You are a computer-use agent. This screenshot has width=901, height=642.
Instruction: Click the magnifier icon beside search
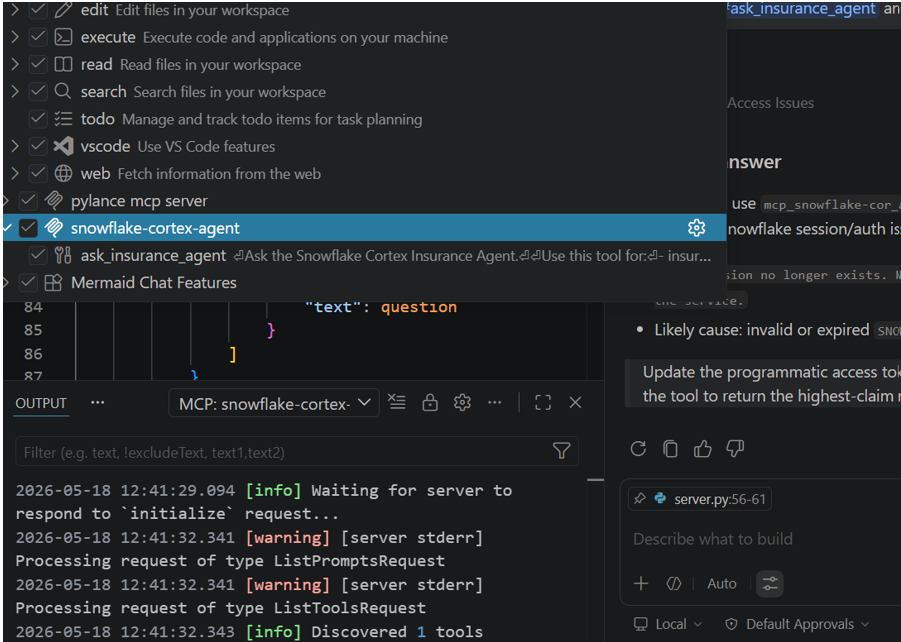pos(63,91)
